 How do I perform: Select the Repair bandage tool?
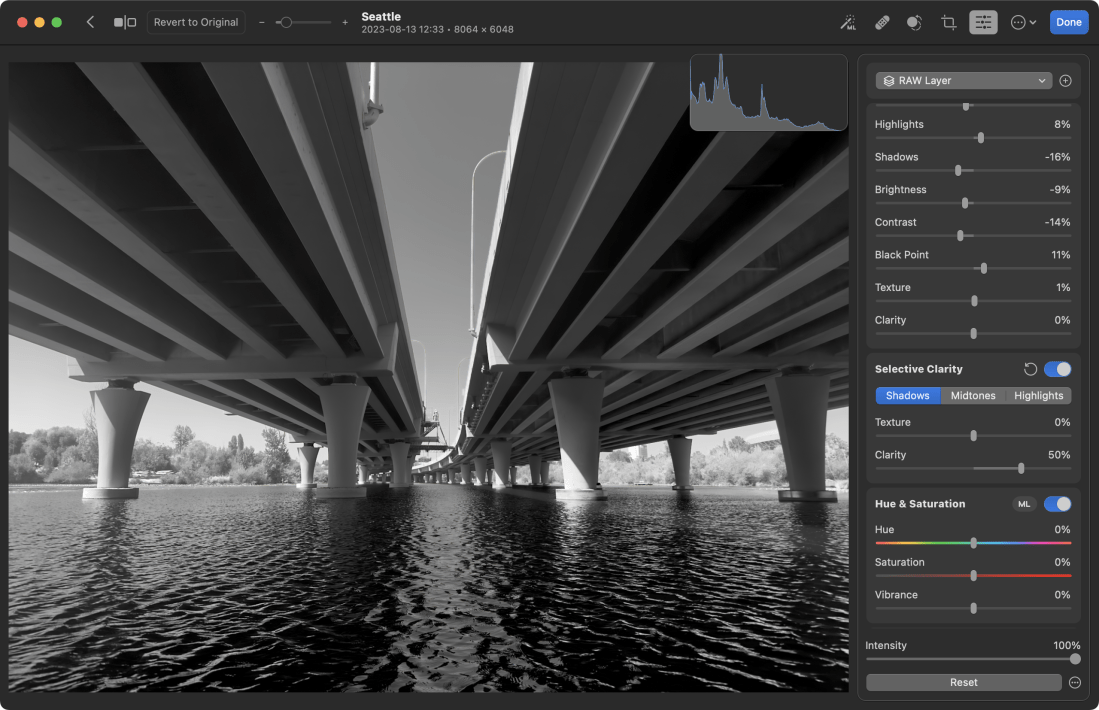(x=882, y=22)
